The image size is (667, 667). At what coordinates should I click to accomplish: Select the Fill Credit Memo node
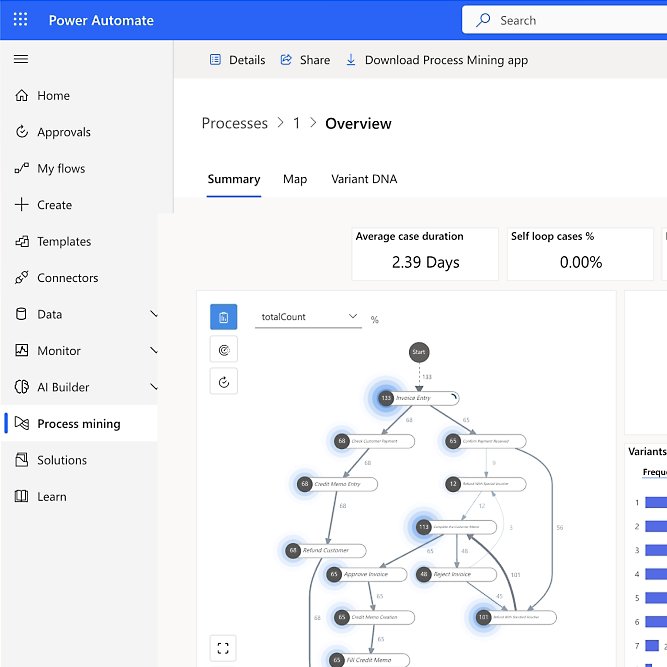[369, 660]
